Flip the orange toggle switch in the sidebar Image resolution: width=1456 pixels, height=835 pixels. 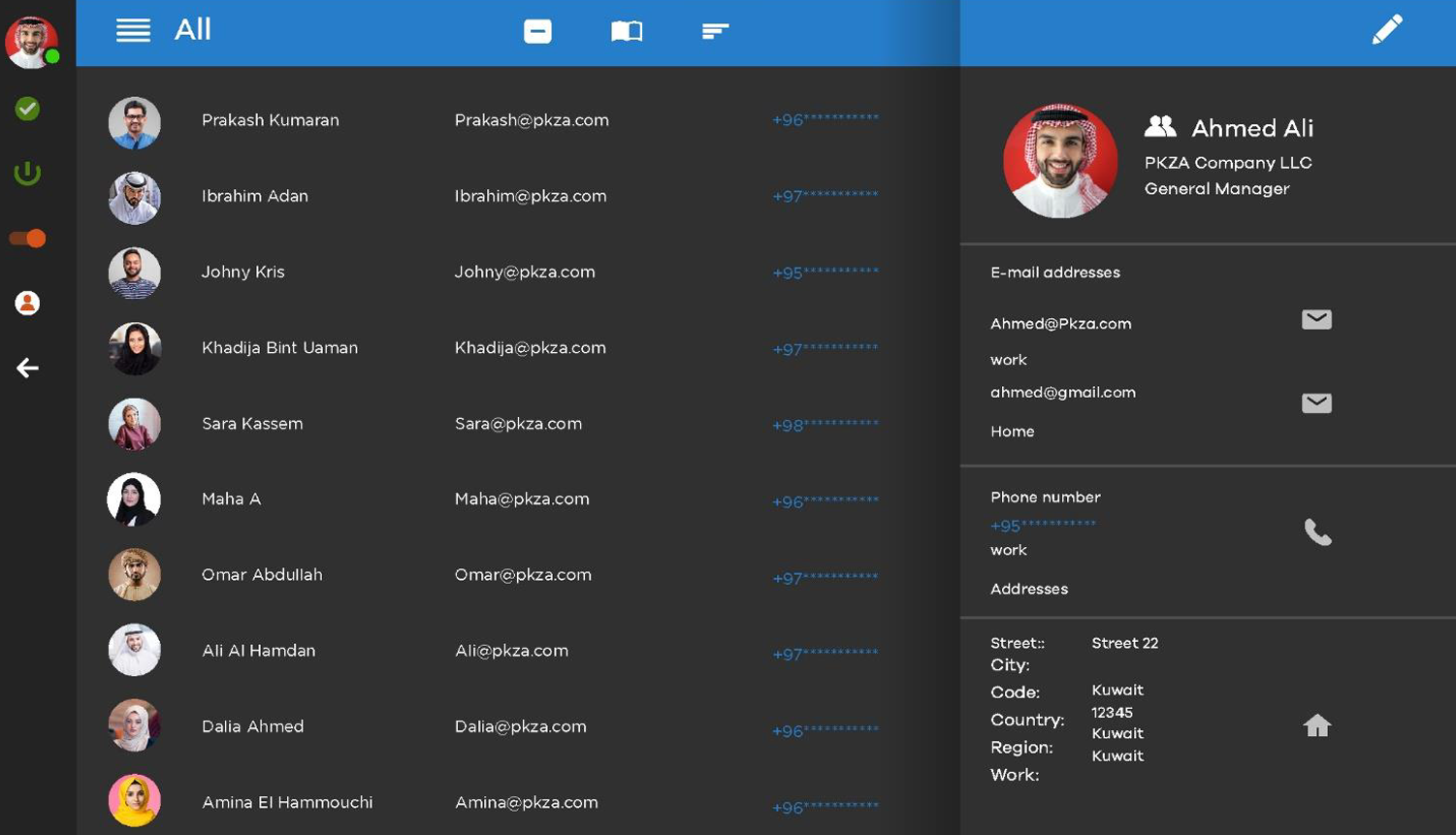27,237
